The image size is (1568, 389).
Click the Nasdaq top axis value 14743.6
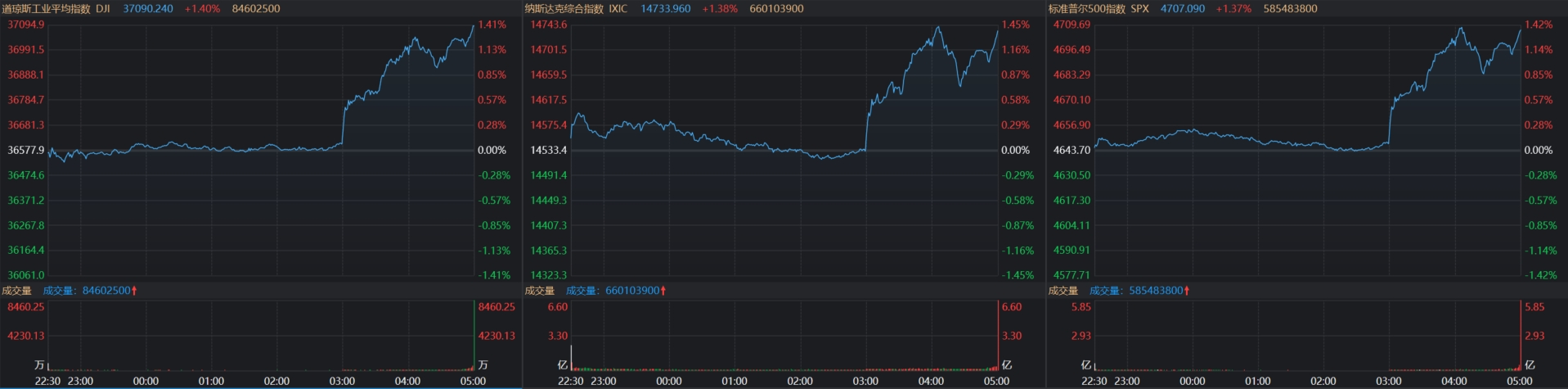click(x=548, y=25)
